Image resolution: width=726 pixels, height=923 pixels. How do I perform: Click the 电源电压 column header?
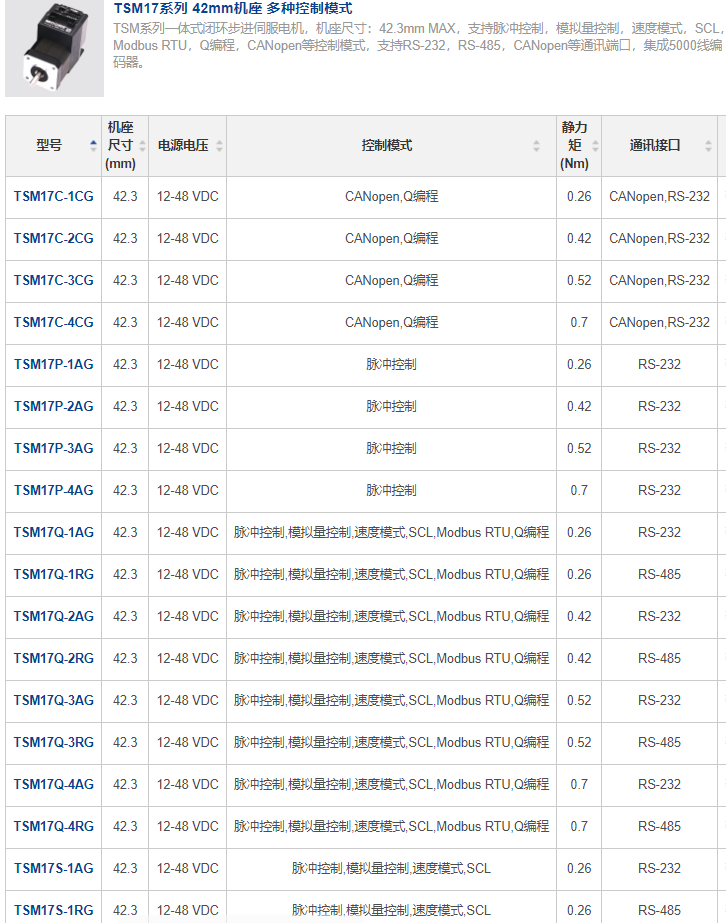pos(188,146)
